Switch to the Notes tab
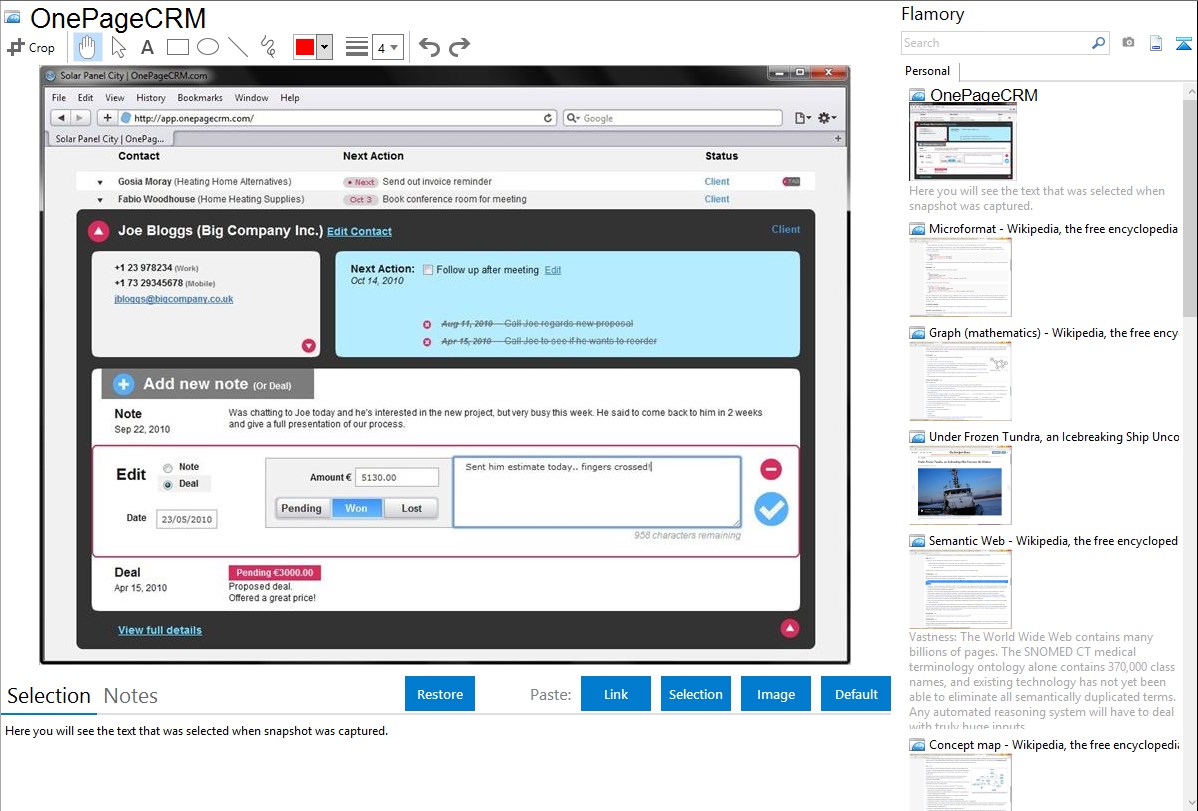The image size is (1198, 811). tap(131, 696)
